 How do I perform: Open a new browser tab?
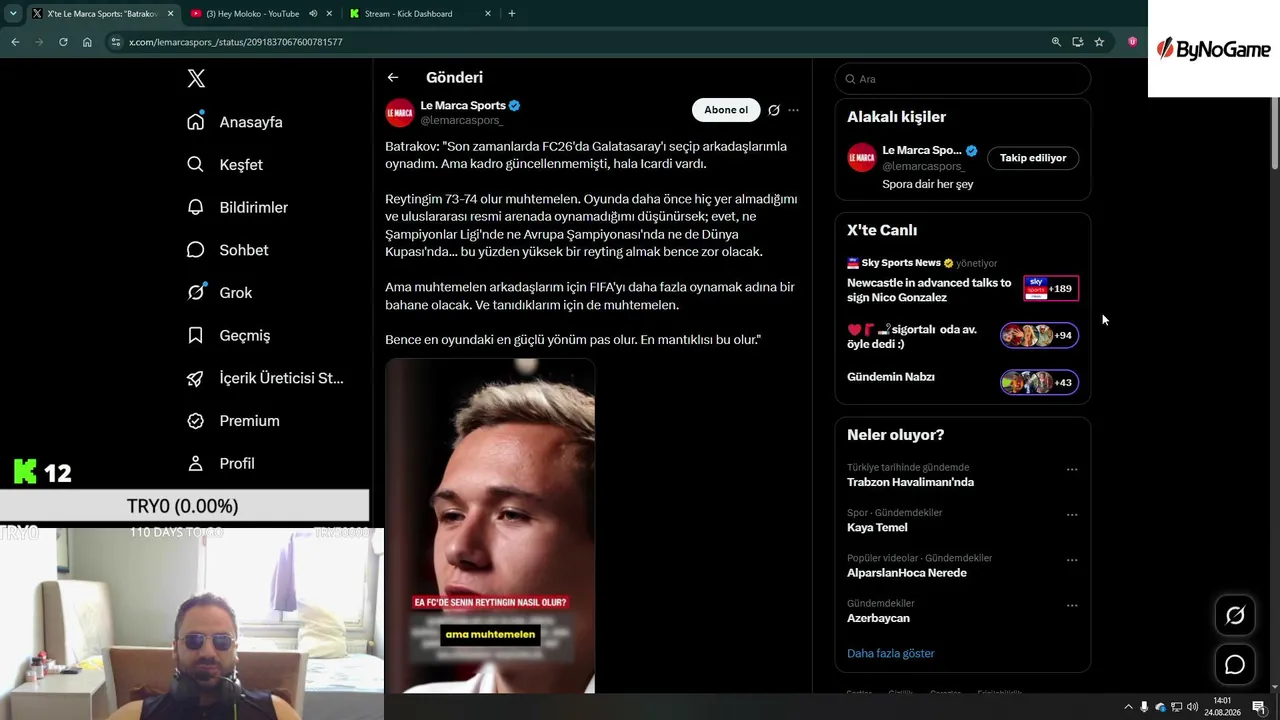point(512,14)
